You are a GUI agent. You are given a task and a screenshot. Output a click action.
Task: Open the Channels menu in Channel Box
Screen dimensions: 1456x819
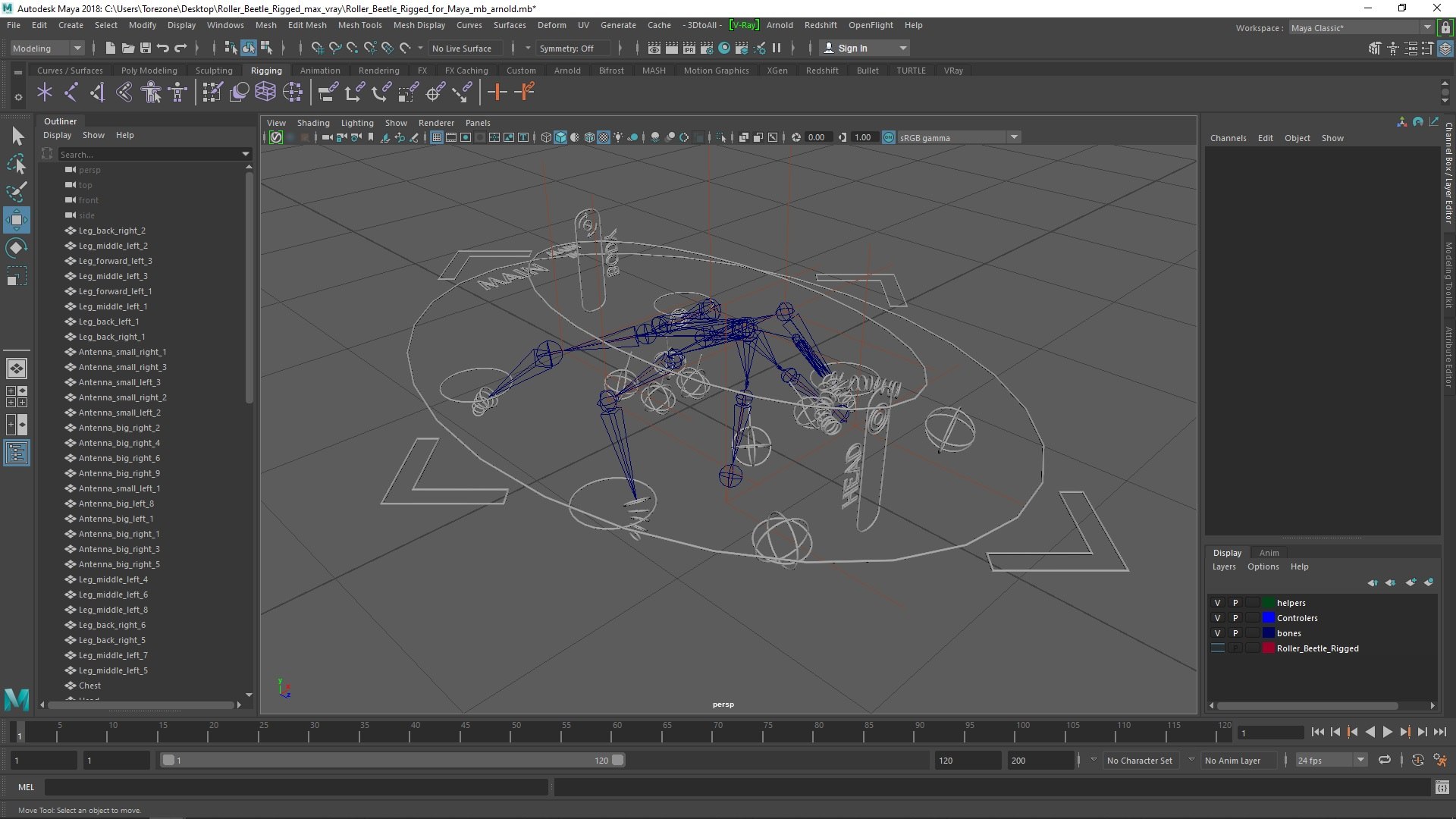coord(1228,138)
